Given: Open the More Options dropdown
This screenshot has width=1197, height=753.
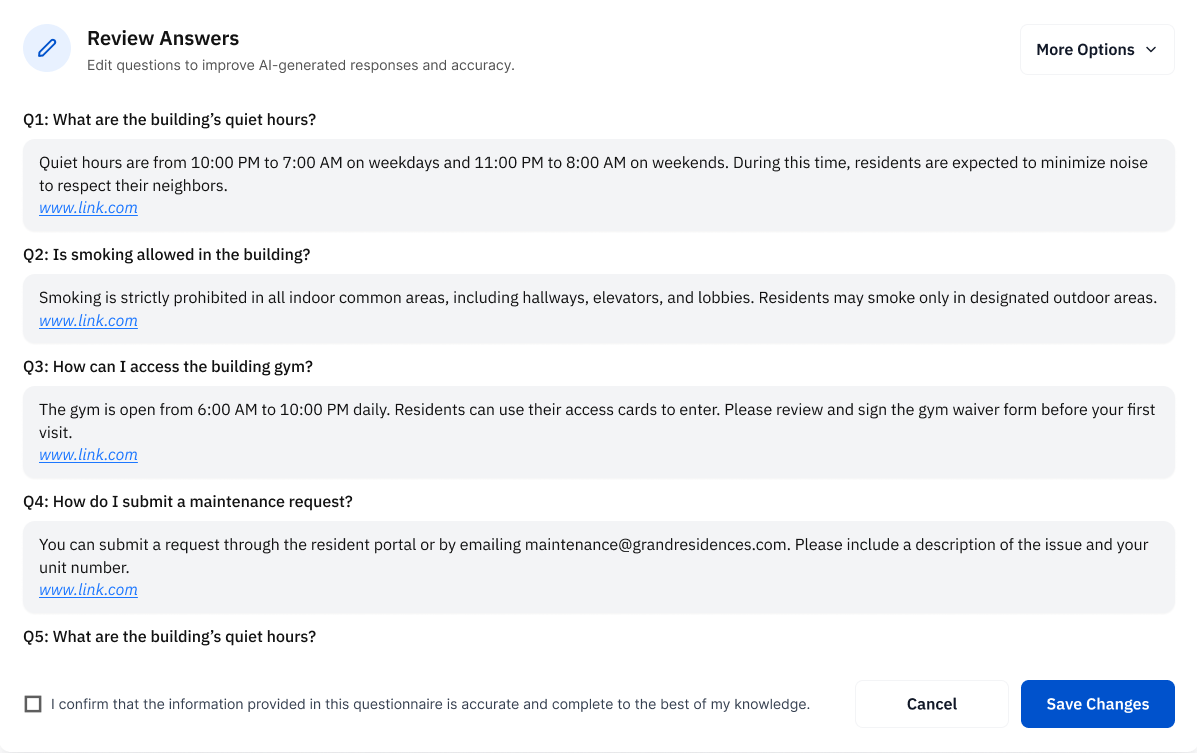Looking at the screenshot, I should pyautogui.click(x=1085, y=50).
